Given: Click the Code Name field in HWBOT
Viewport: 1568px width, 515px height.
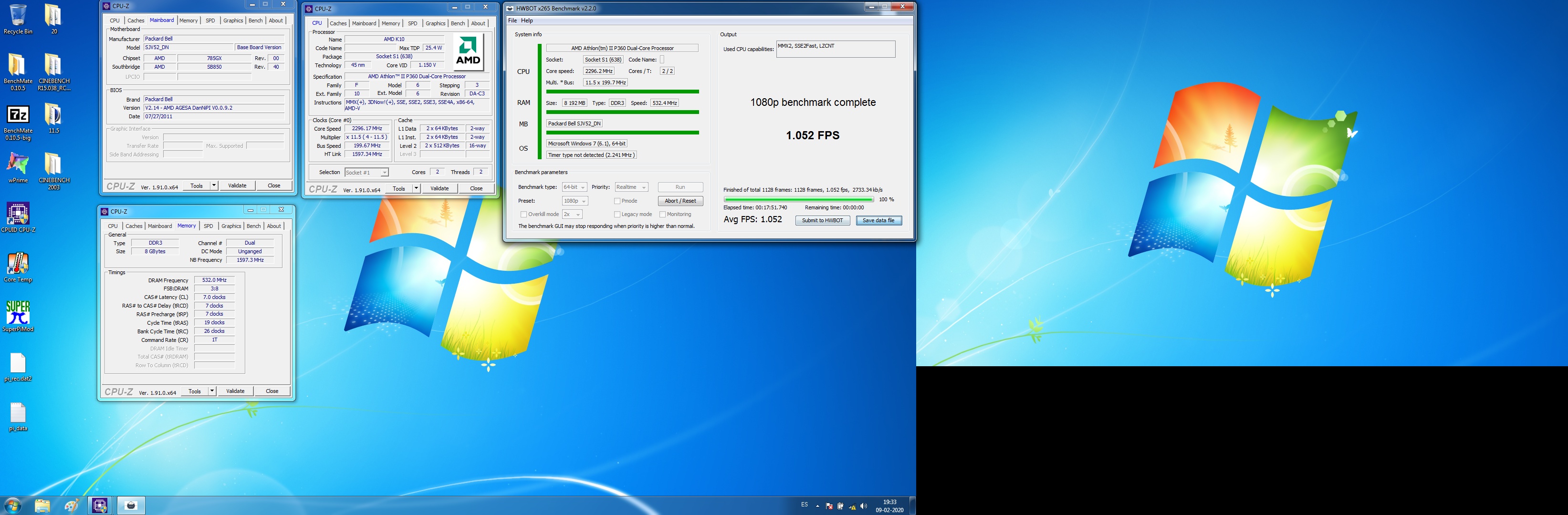Looking at the screenshot, I should [x=662, y=60].
